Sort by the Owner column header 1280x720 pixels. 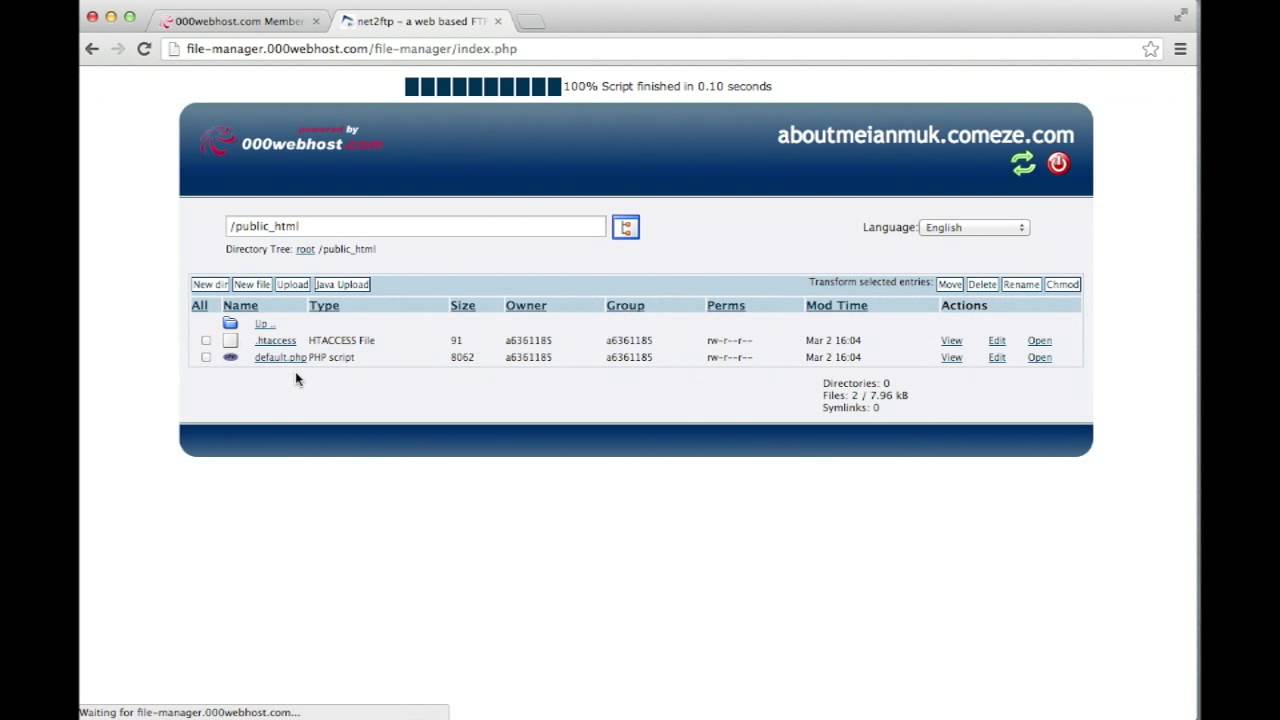526,305
